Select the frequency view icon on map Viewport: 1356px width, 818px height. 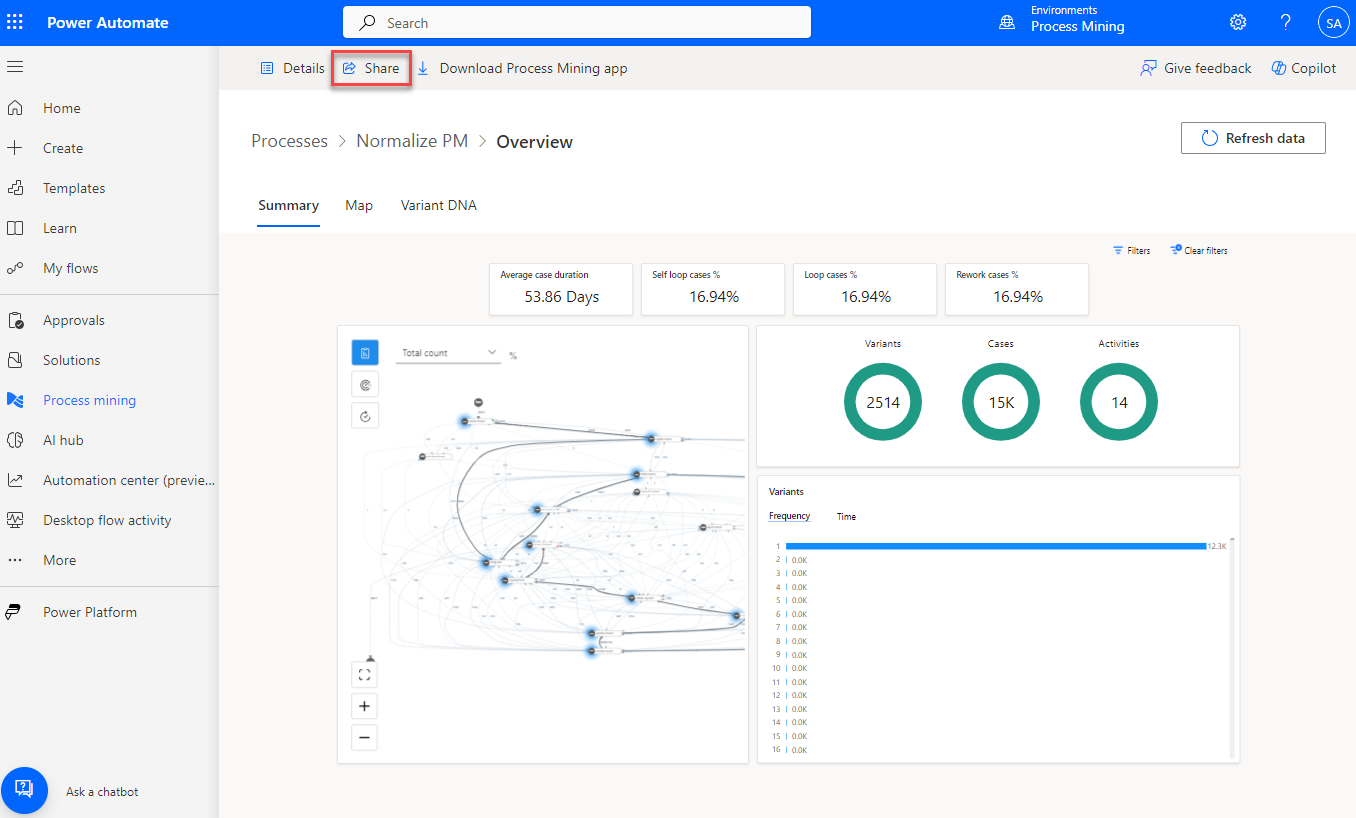(x=365, y=353)
